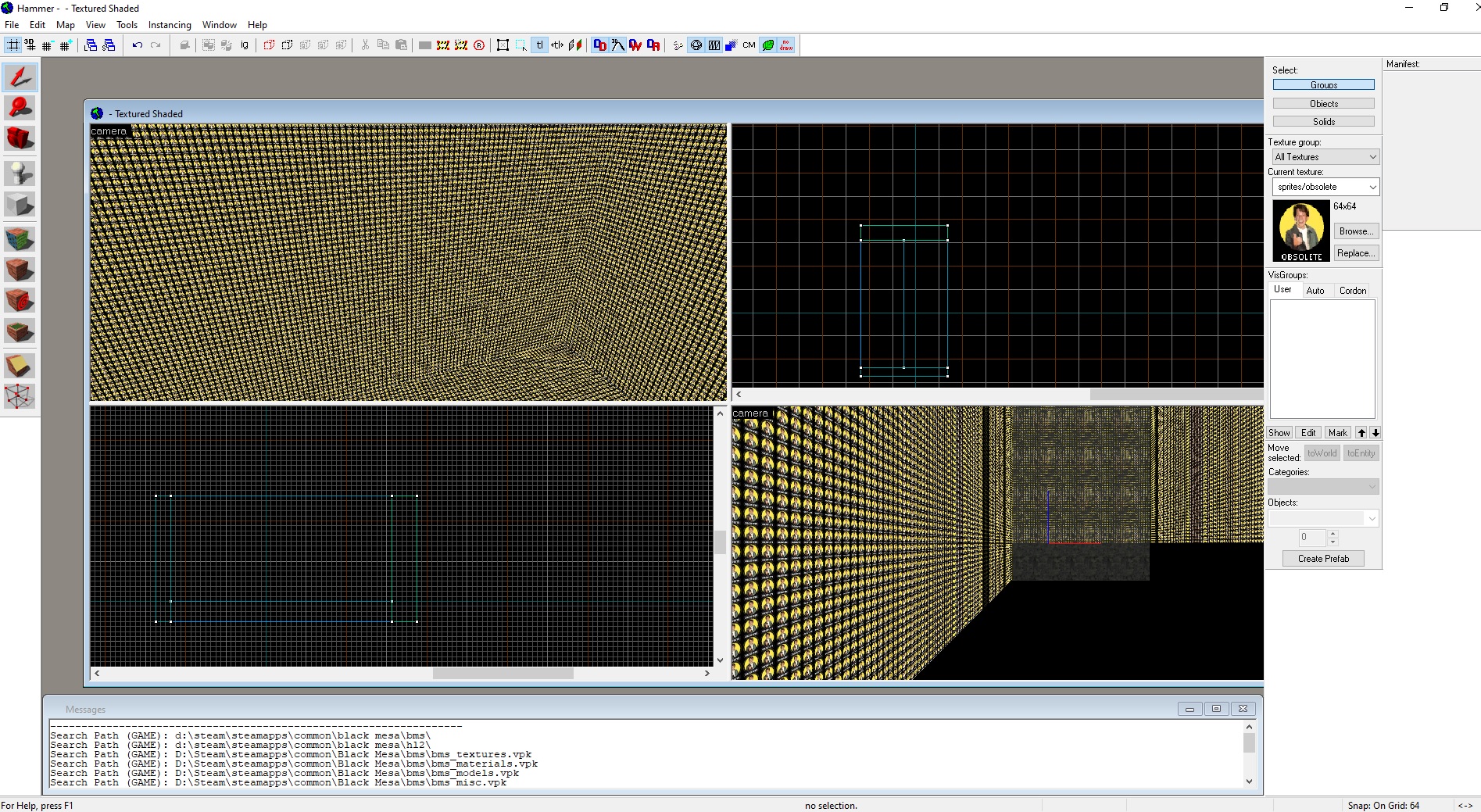Select the Vertex manipulation tool
The image size is (1481, 812).
pyautogui.click(x=20, y=396)
